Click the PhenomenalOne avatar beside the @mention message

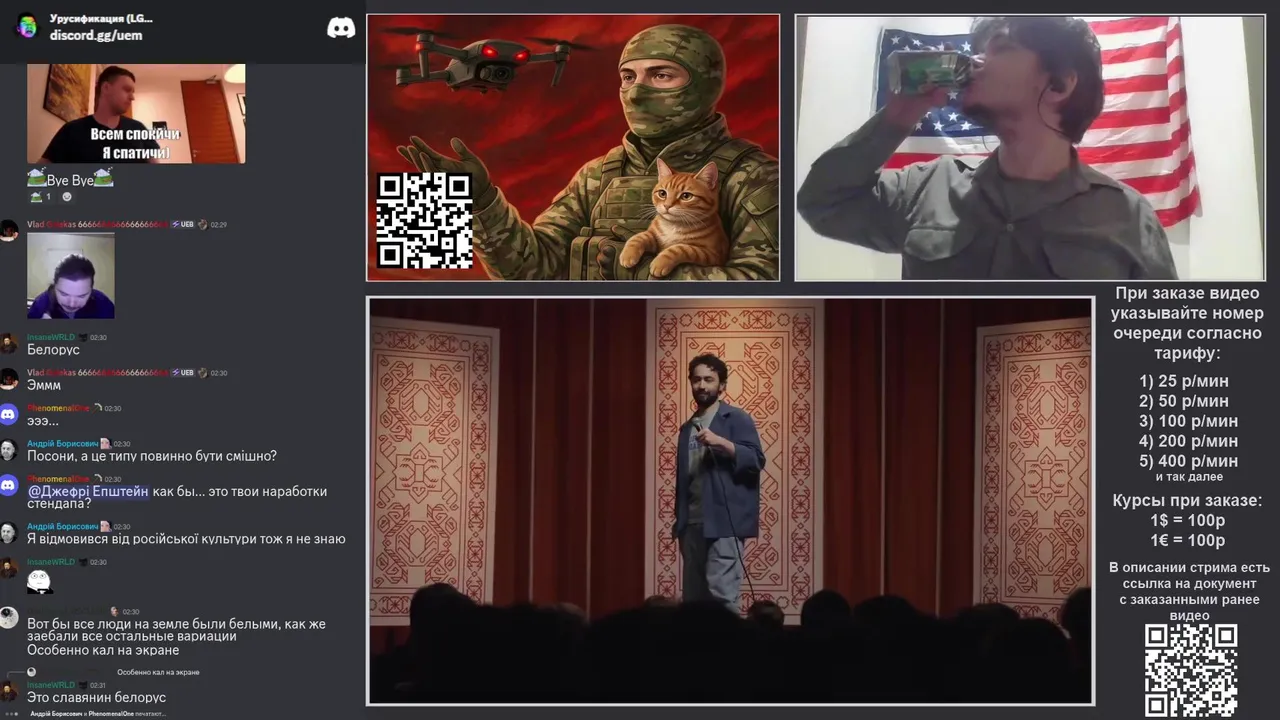[9, 485]
